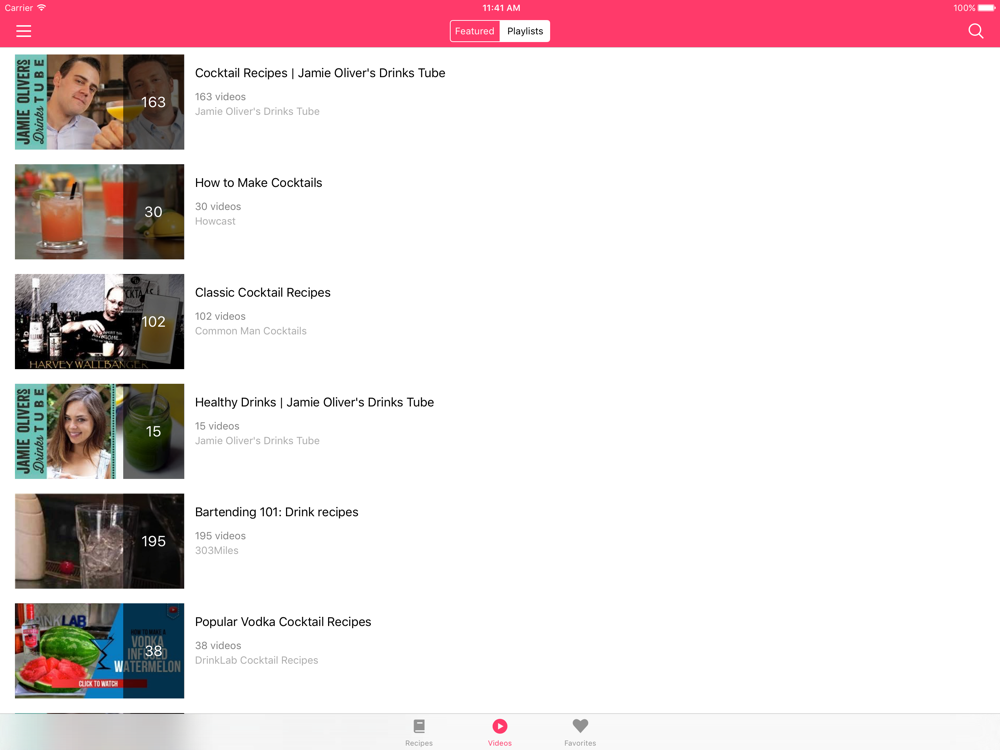This screenshot has width=1000, height=750.
Task: Click channel name under Healthy Drinks title
Action: coord(257,441)
